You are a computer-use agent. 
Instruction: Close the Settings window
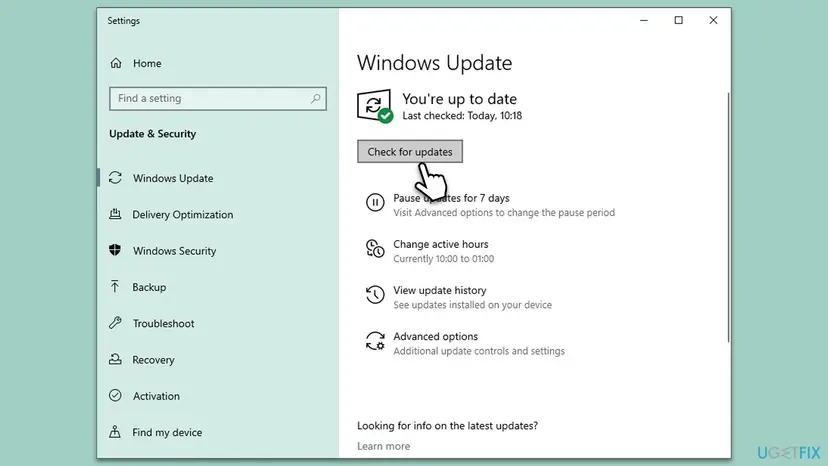click(x=713, y=20)
